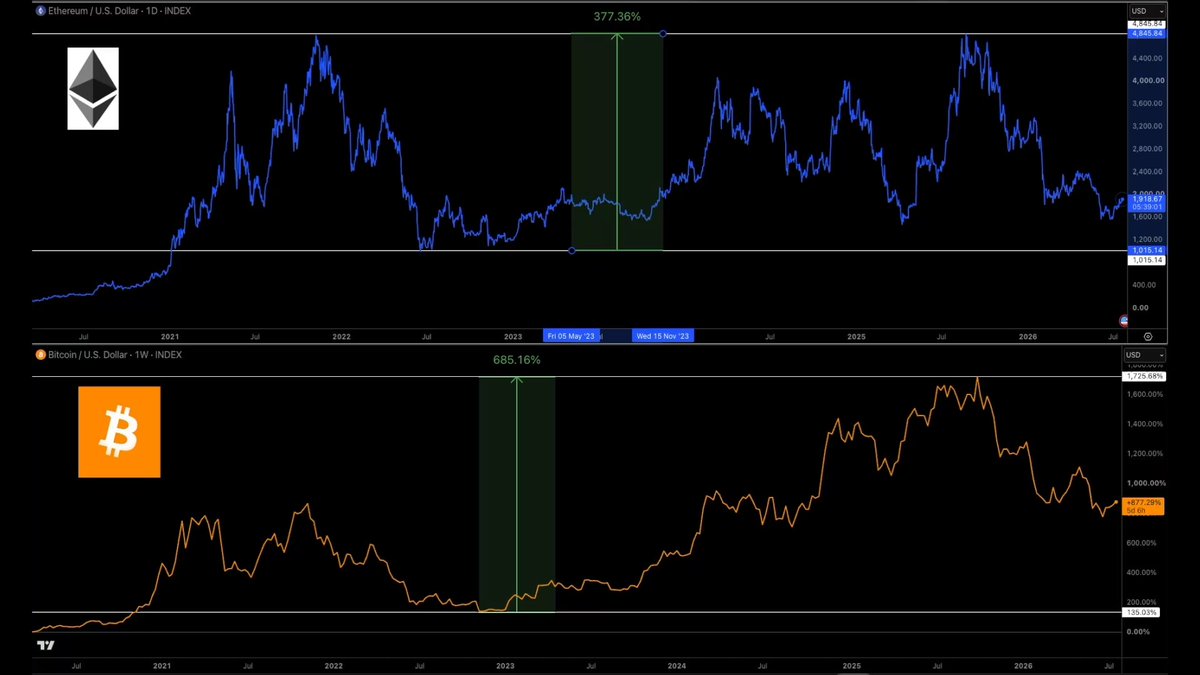Click the Fri 05 May '23 date marker
The height and width of the screenshot is (675, 1200).
pos(571,336)
